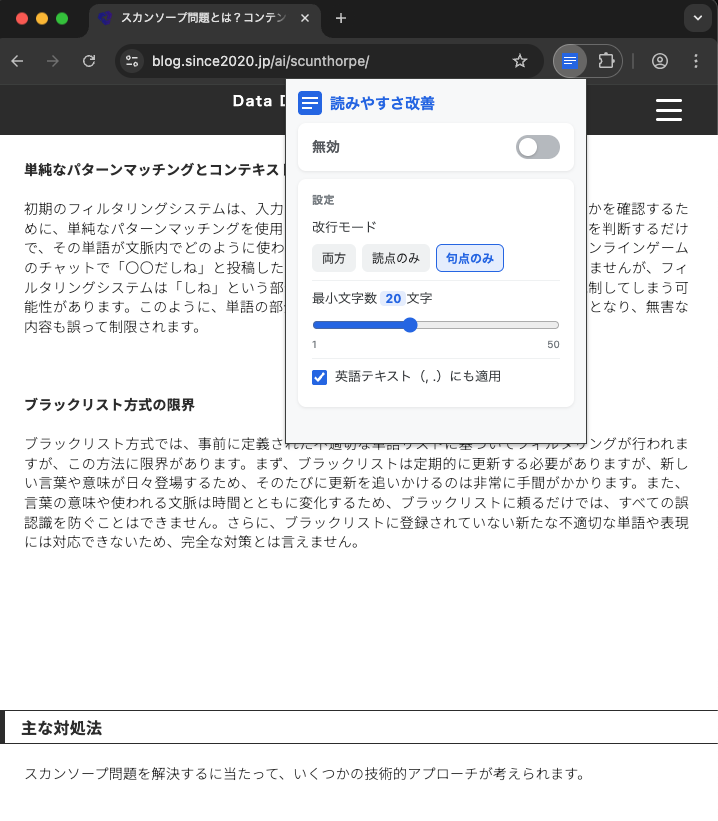Open the Chrome profile avatar icon
This screenshot has width=718, height=821.
[x=660, y=61]
